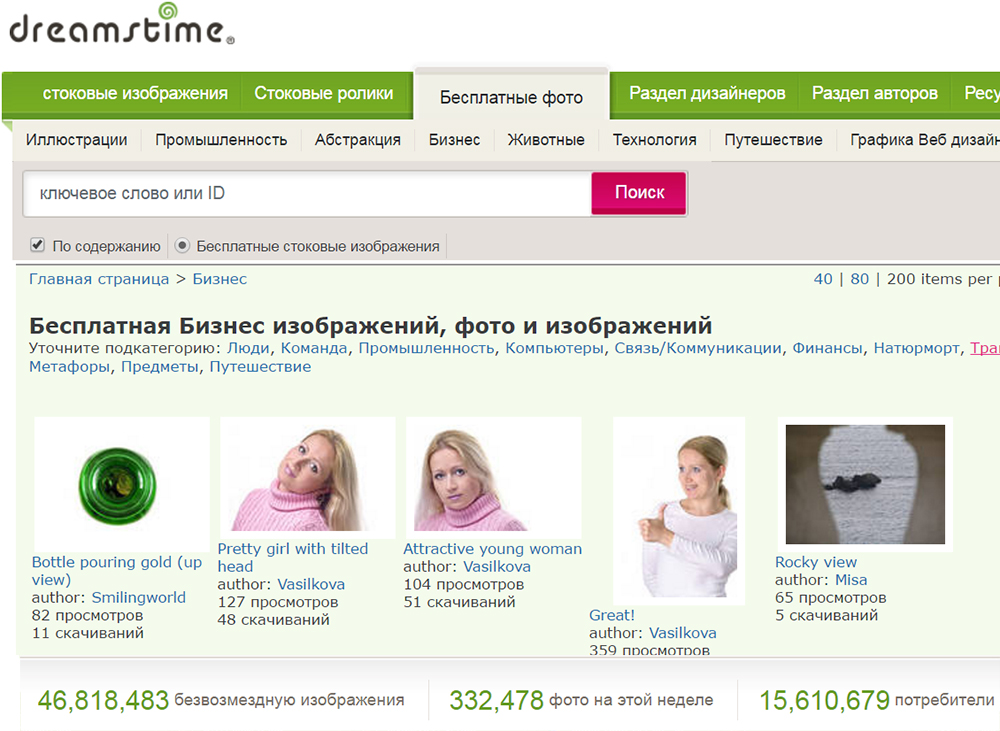Enable the По содержанию checkbox
1000x731 pixels.
point(37,245)
